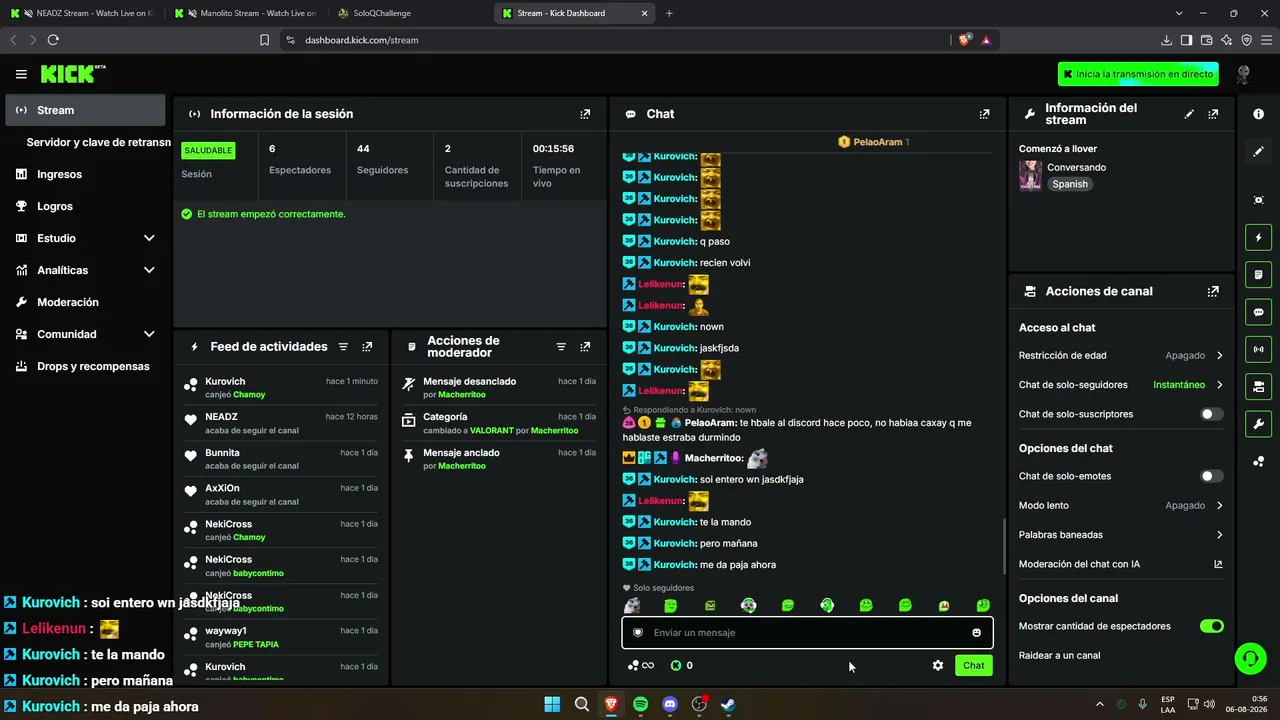Viewport: 1280px width, 720px height.
Task: Open chat settings gear
Action: (938, 665)
